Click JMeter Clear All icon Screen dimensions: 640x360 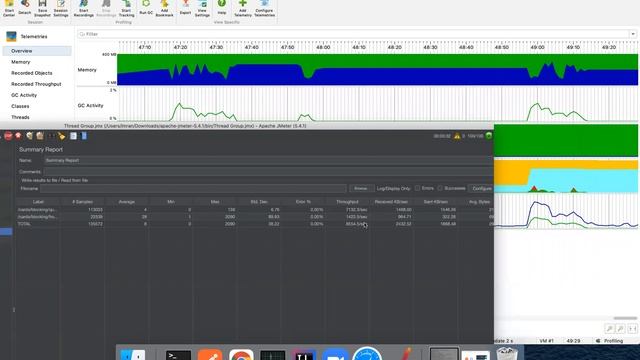pyautogui.click(x=40, y=136)
